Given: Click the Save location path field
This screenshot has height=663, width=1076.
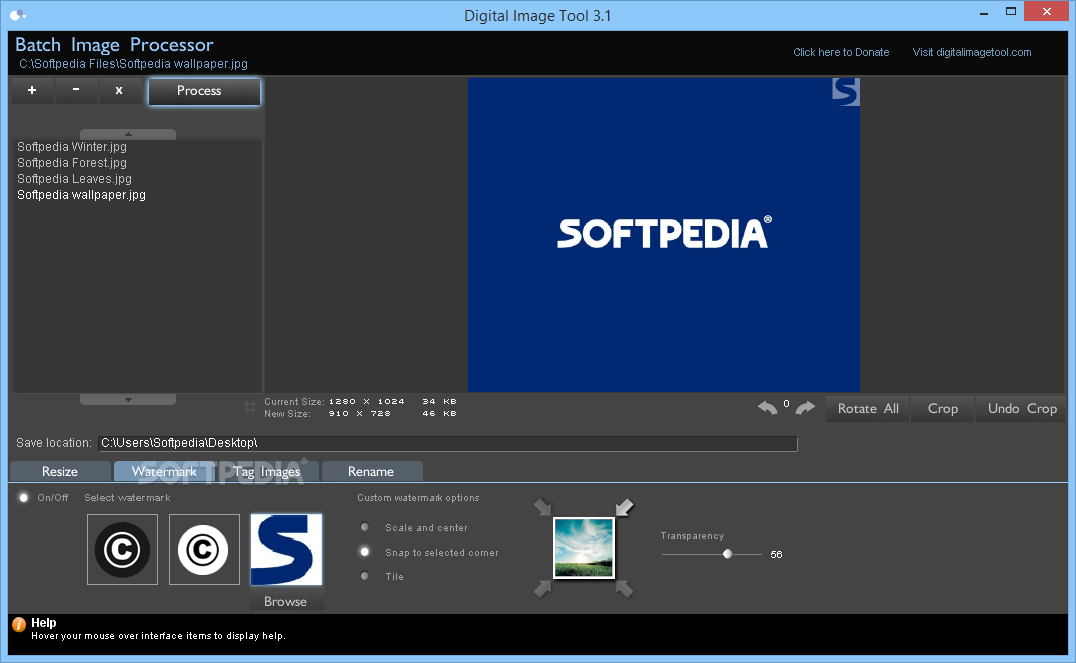Looking at the screenshot, I should coord(447,443).
